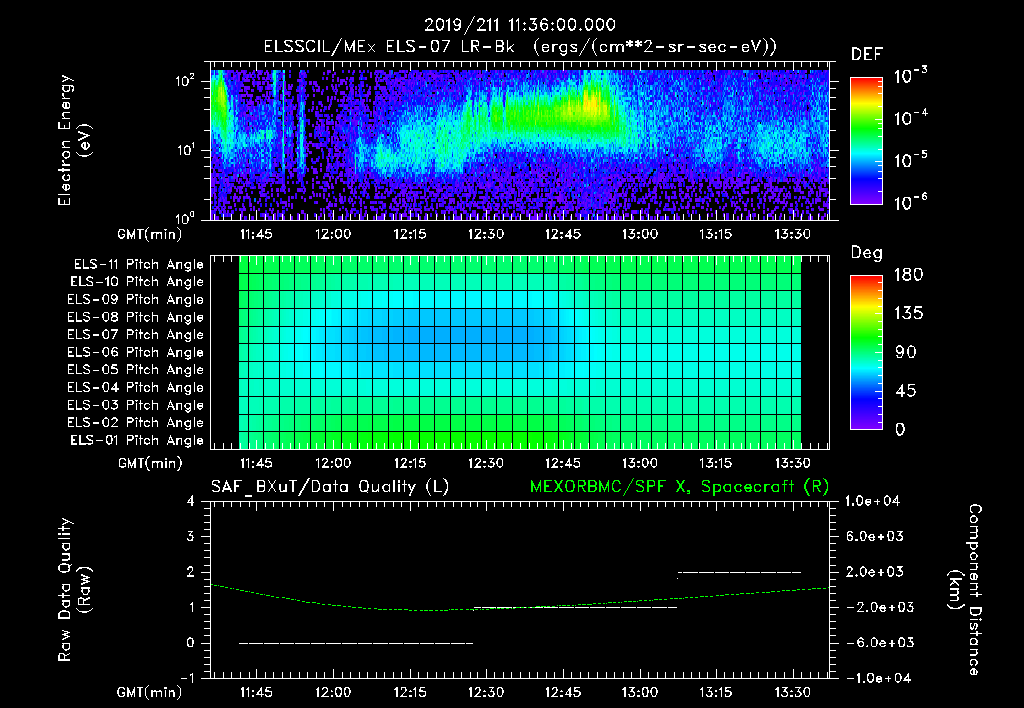The width and height of the screenshot is (1024, 708).
Task: Click the yellow-red peak in the electron spectrogram
Action: [591, 105]
